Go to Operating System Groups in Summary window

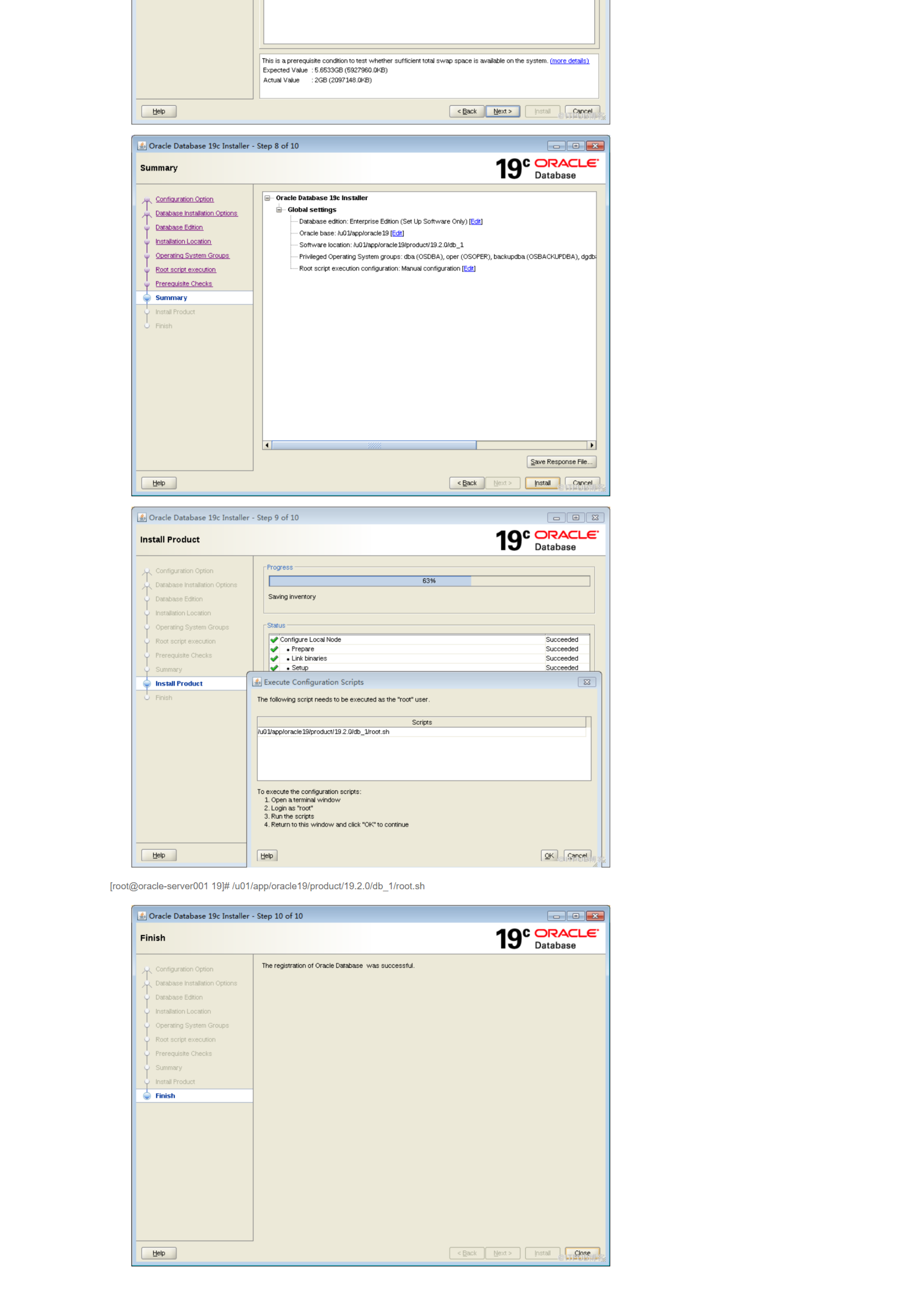pos(192,256)
